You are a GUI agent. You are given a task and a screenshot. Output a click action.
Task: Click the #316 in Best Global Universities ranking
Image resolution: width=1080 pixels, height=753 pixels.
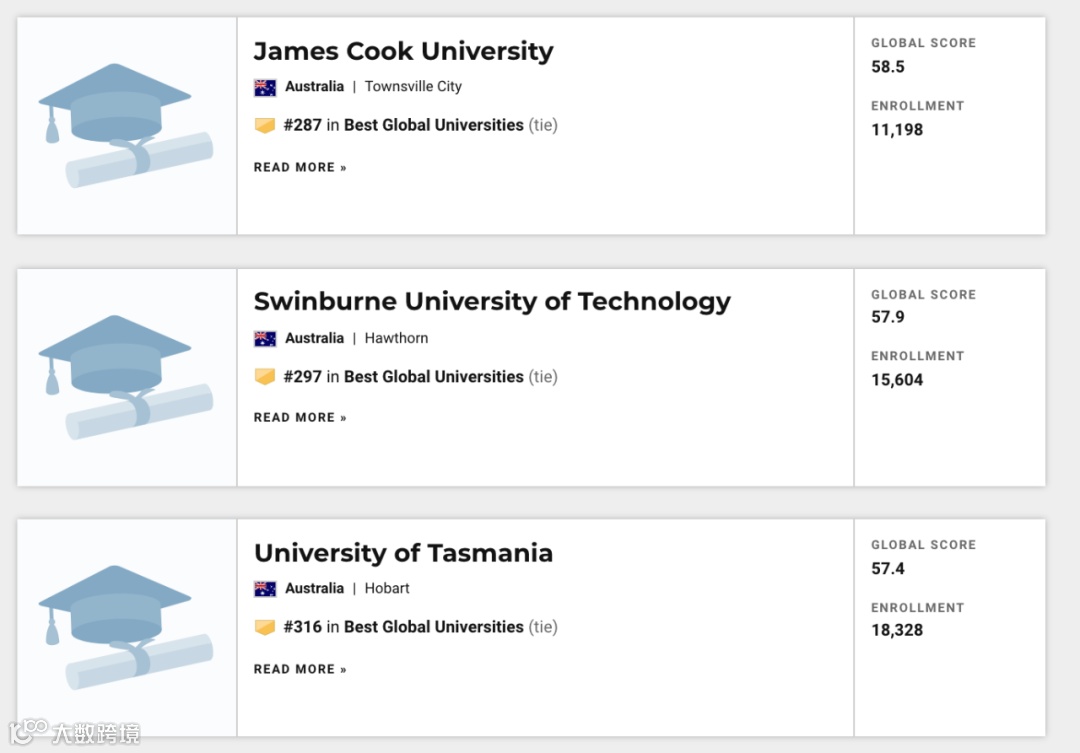pos(404,627)
